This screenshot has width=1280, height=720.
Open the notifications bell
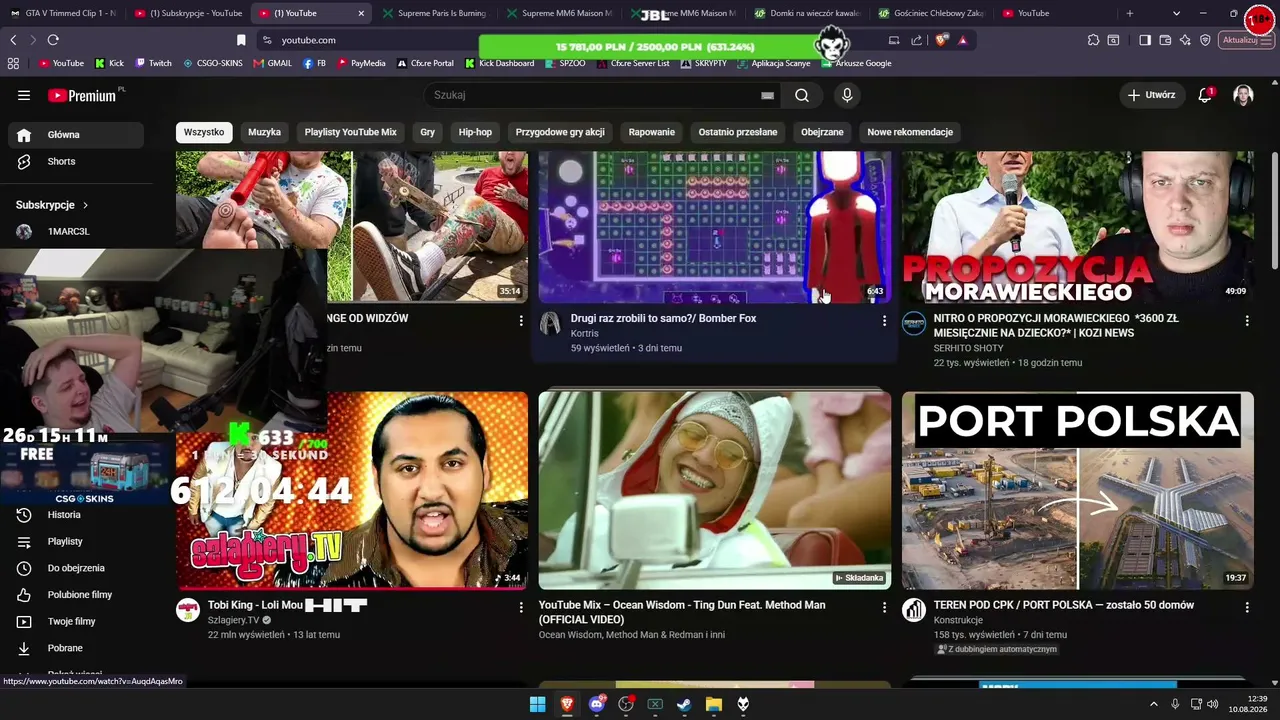pos(1205,95)
